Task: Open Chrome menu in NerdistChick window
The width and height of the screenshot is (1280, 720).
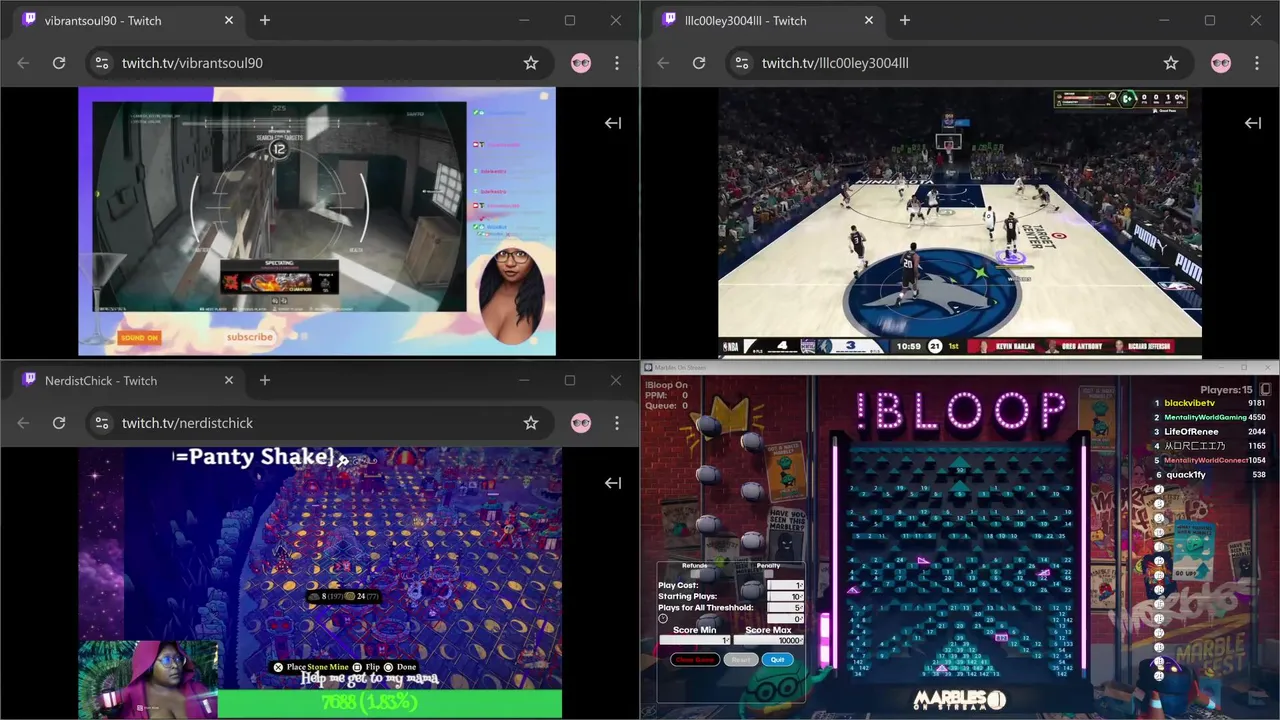Action: (x=617, y=423)
